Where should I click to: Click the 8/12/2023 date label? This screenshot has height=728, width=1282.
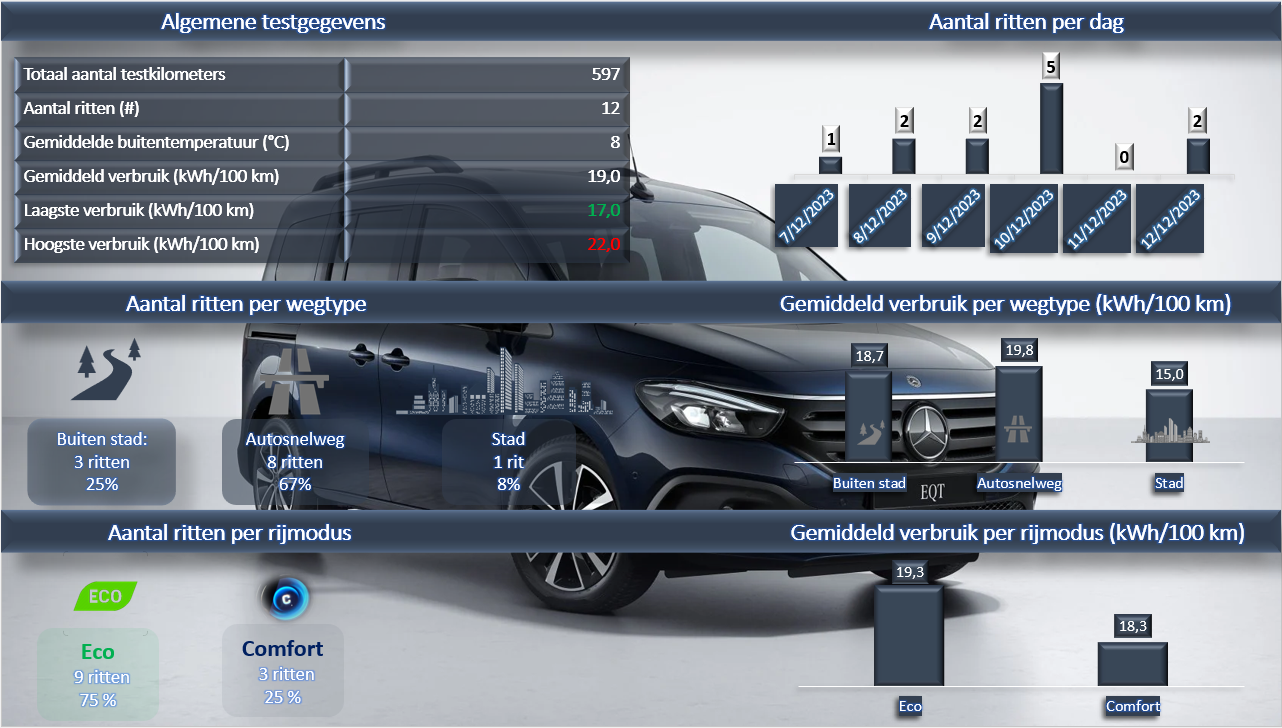881,216
